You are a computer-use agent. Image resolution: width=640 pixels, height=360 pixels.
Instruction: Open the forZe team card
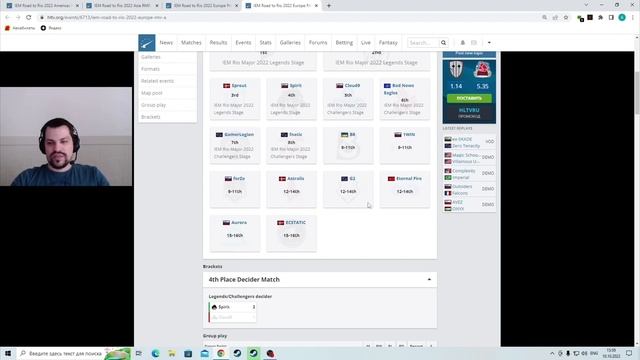pyautogui.click(x=235, y=189)
